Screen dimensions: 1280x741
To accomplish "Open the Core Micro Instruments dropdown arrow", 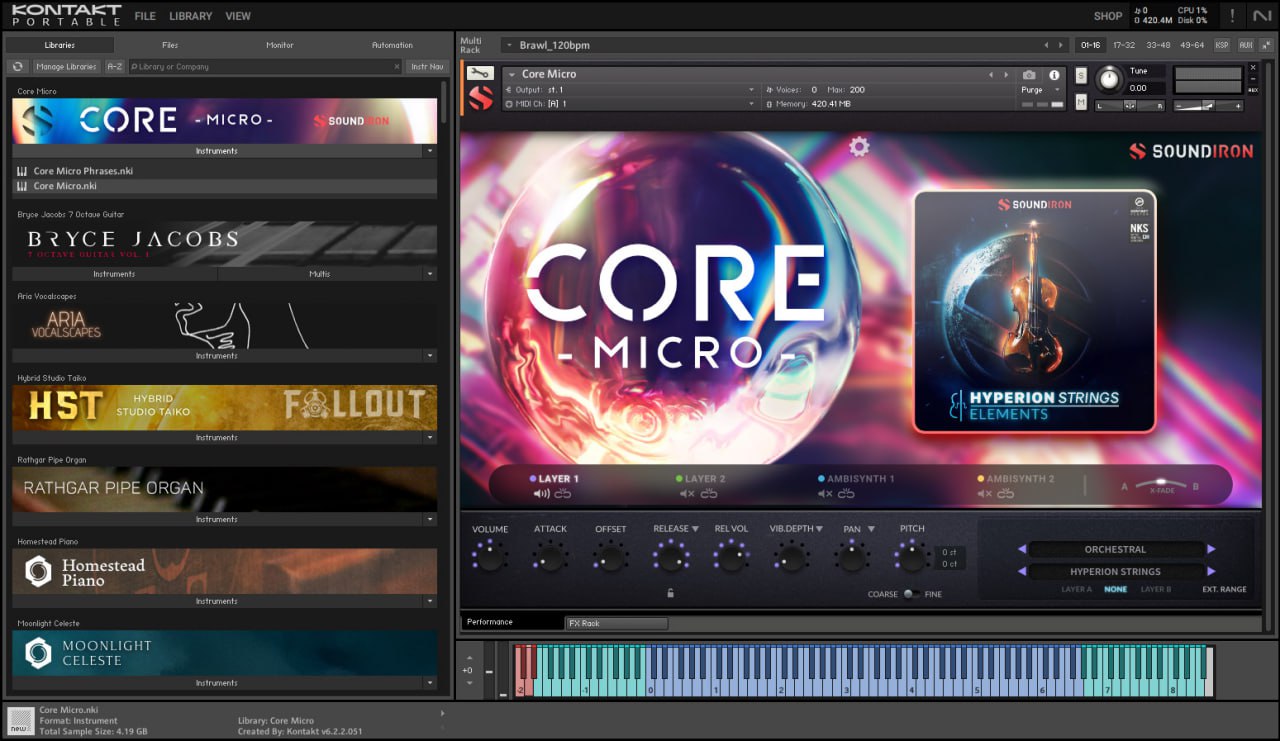I will pyautogui.click(x=430, y=151).
